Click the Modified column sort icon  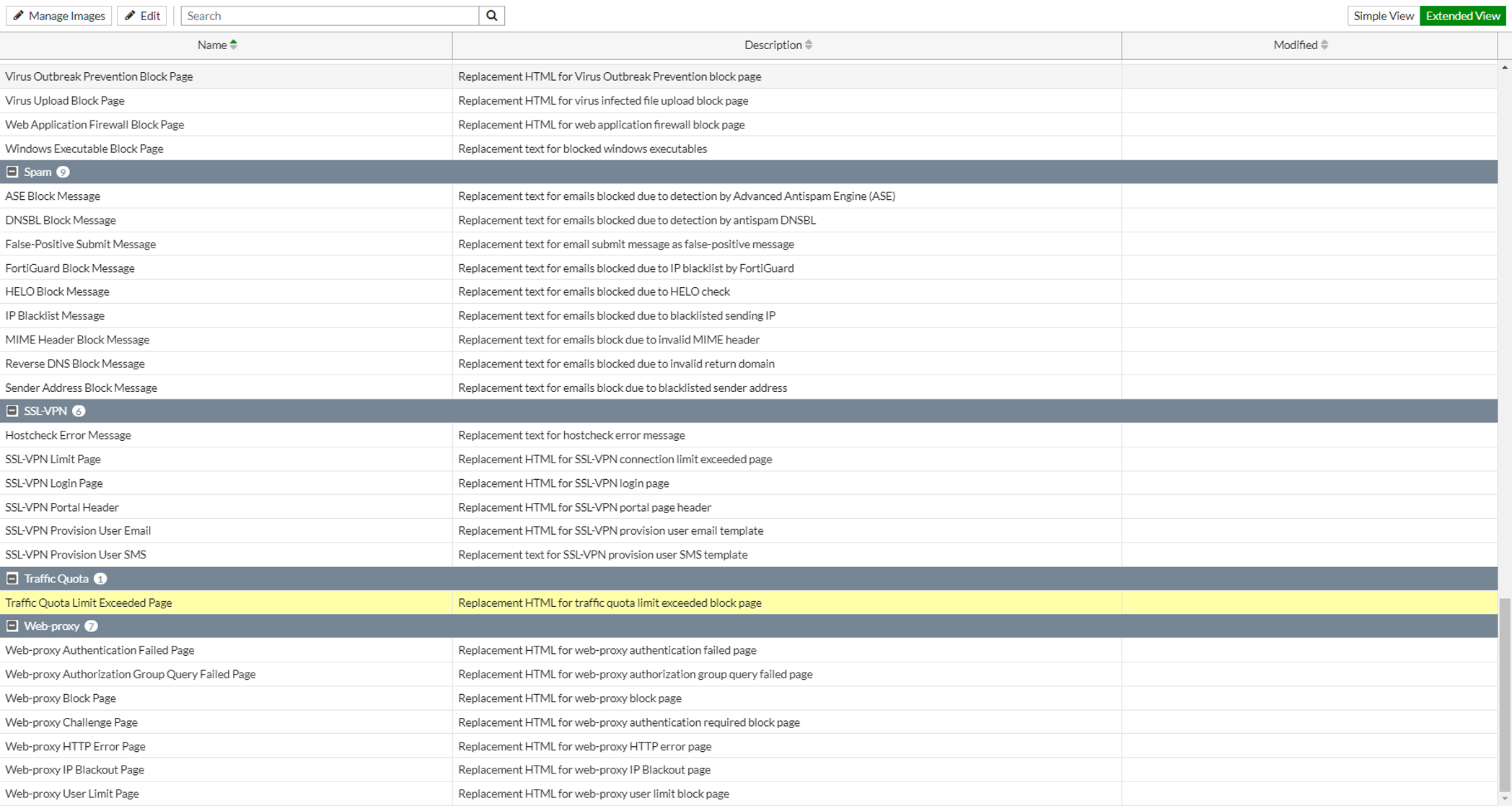1324,45
